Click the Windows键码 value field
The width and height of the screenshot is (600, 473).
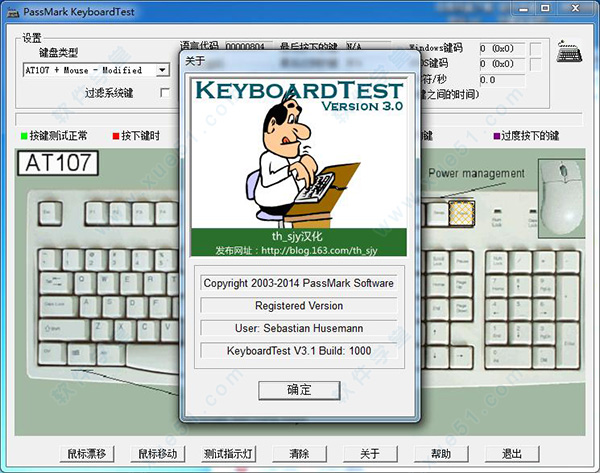click(x=502, y=49)
